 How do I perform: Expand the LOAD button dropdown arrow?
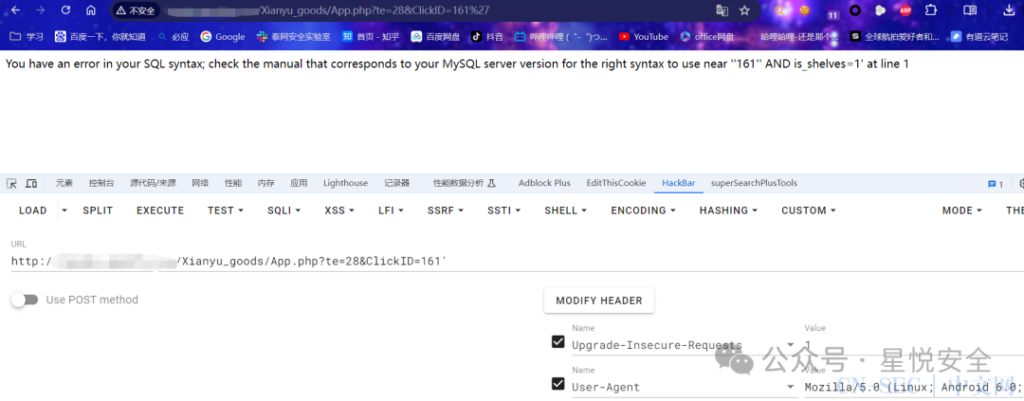point(64,210)
